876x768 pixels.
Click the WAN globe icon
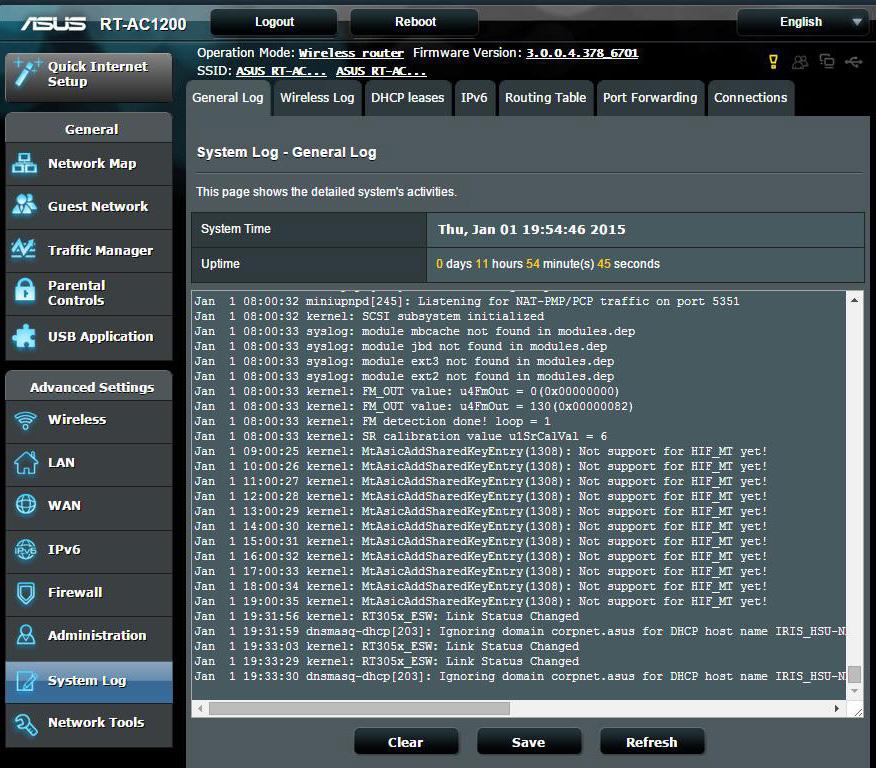(26, 504)
